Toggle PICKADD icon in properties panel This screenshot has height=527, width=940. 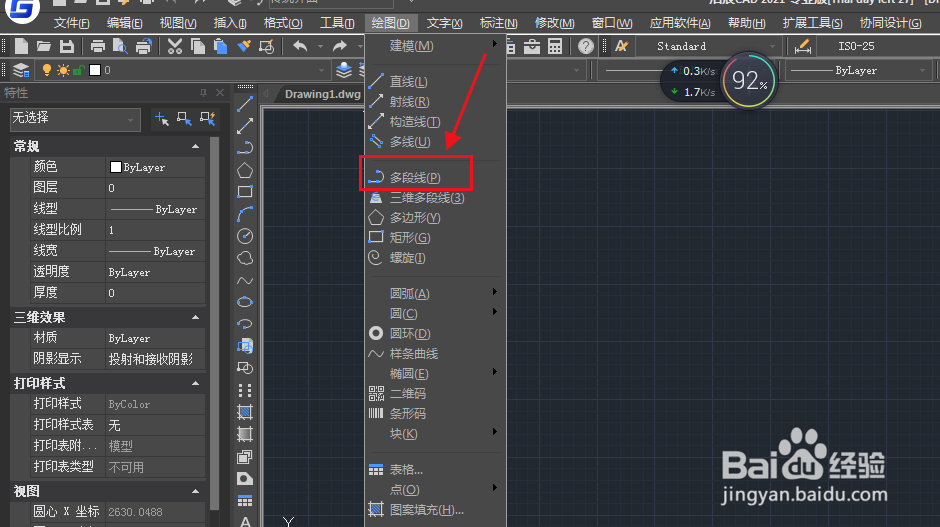click(161, 118)
